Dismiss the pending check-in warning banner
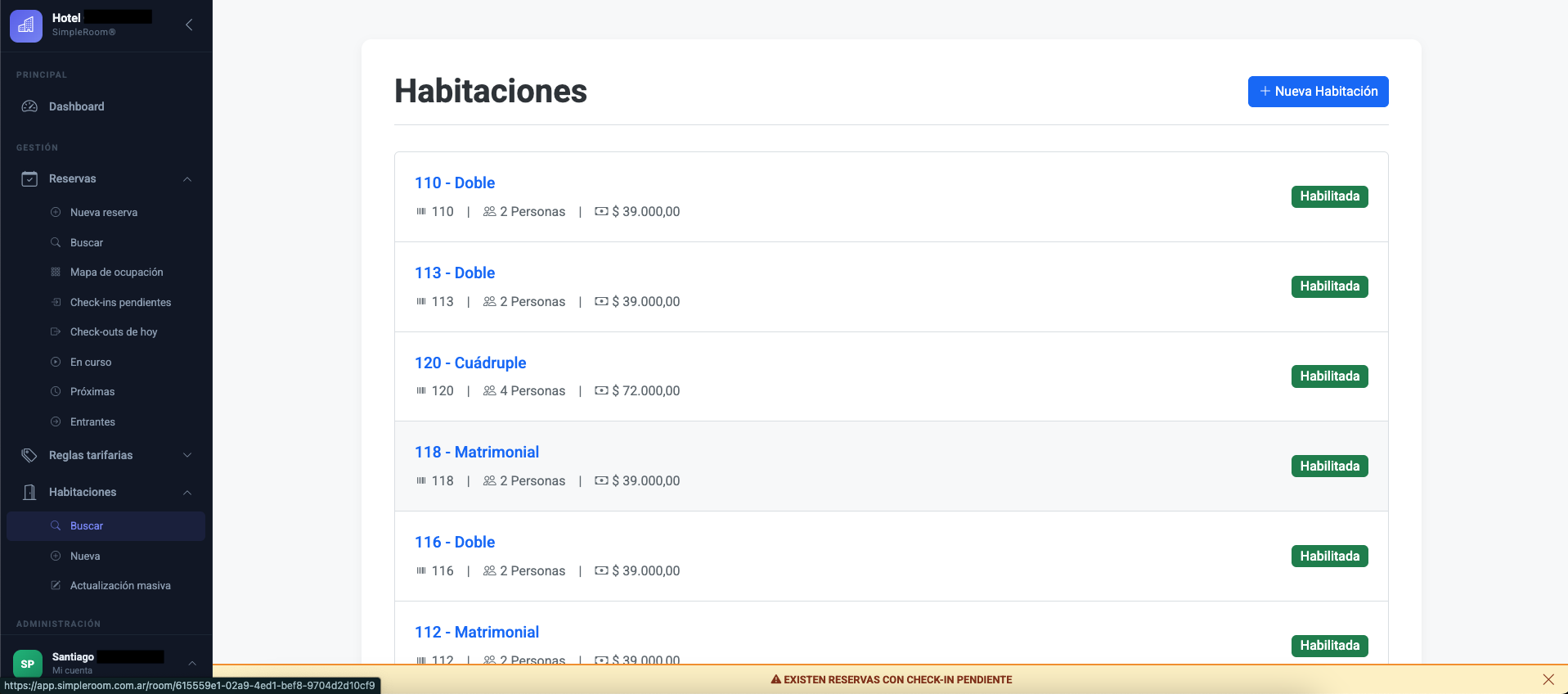This screenshot has height=694, width=1568. (1548, 679)
